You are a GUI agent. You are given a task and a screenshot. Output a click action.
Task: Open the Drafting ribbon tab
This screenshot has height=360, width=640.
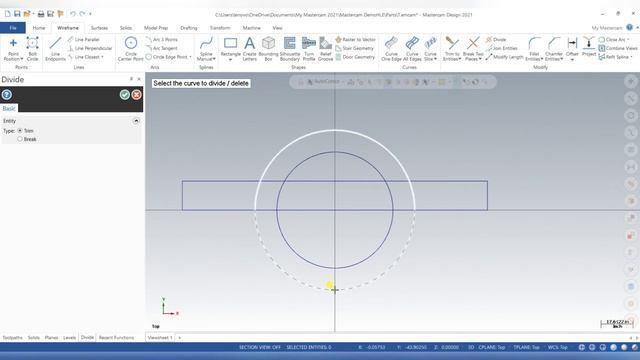click(x=189, y=28)
